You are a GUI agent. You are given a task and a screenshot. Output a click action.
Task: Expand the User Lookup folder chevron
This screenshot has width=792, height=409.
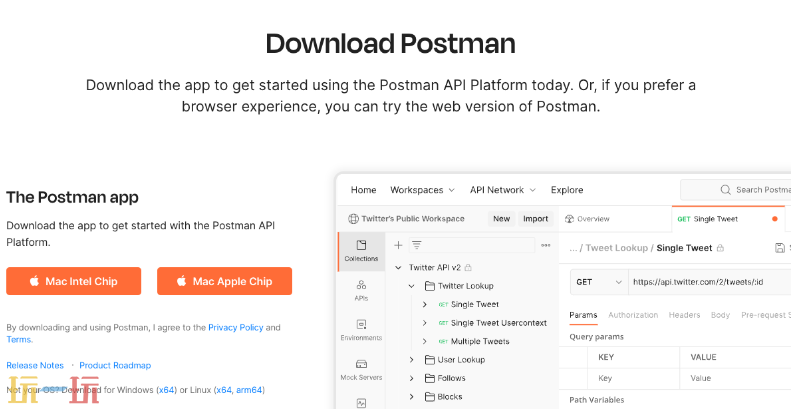pyautogui.click(x=412, y=360)
